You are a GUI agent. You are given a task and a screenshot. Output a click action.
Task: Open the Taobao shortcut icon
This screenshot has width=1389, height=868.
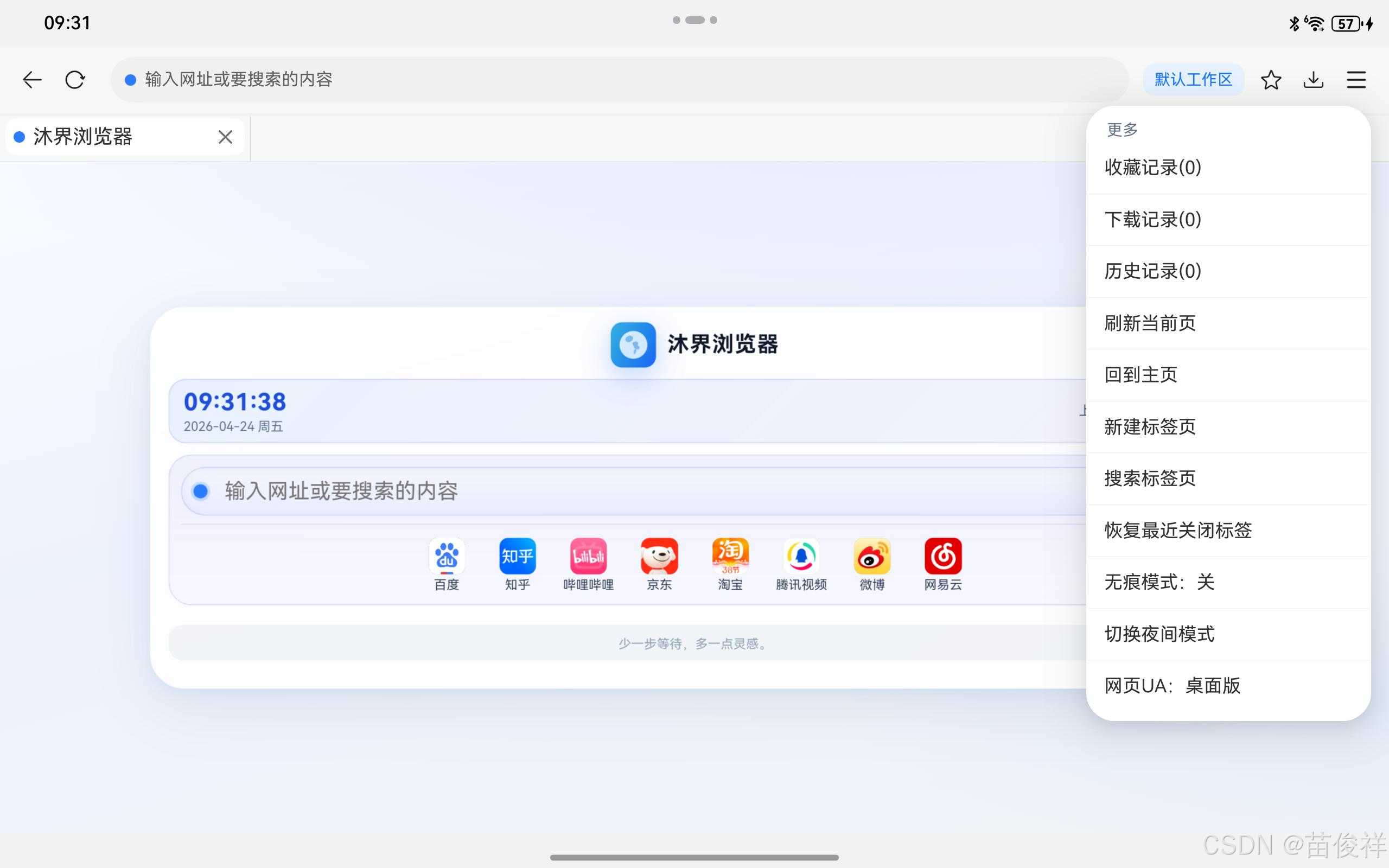[x=730, y=556]
